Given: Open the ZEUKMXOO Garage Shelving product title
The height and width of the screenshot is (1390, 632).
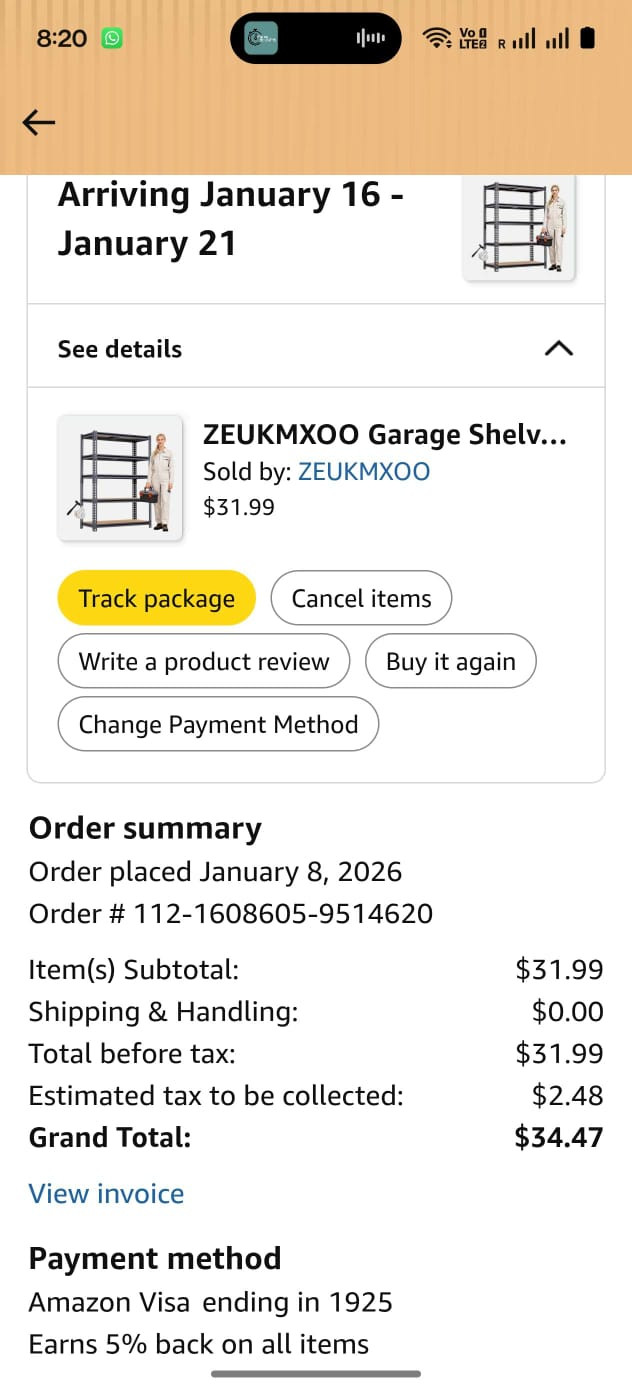Looking at the screenshot, I should tap(385, 435).
